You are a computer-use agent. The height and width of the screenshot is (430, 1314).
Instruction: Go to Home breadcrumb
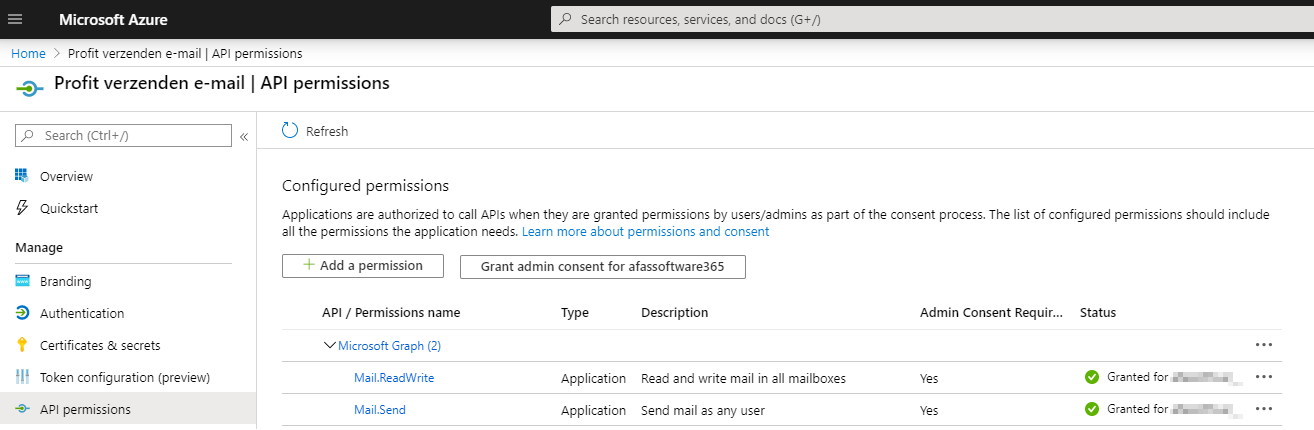(28, 53)
